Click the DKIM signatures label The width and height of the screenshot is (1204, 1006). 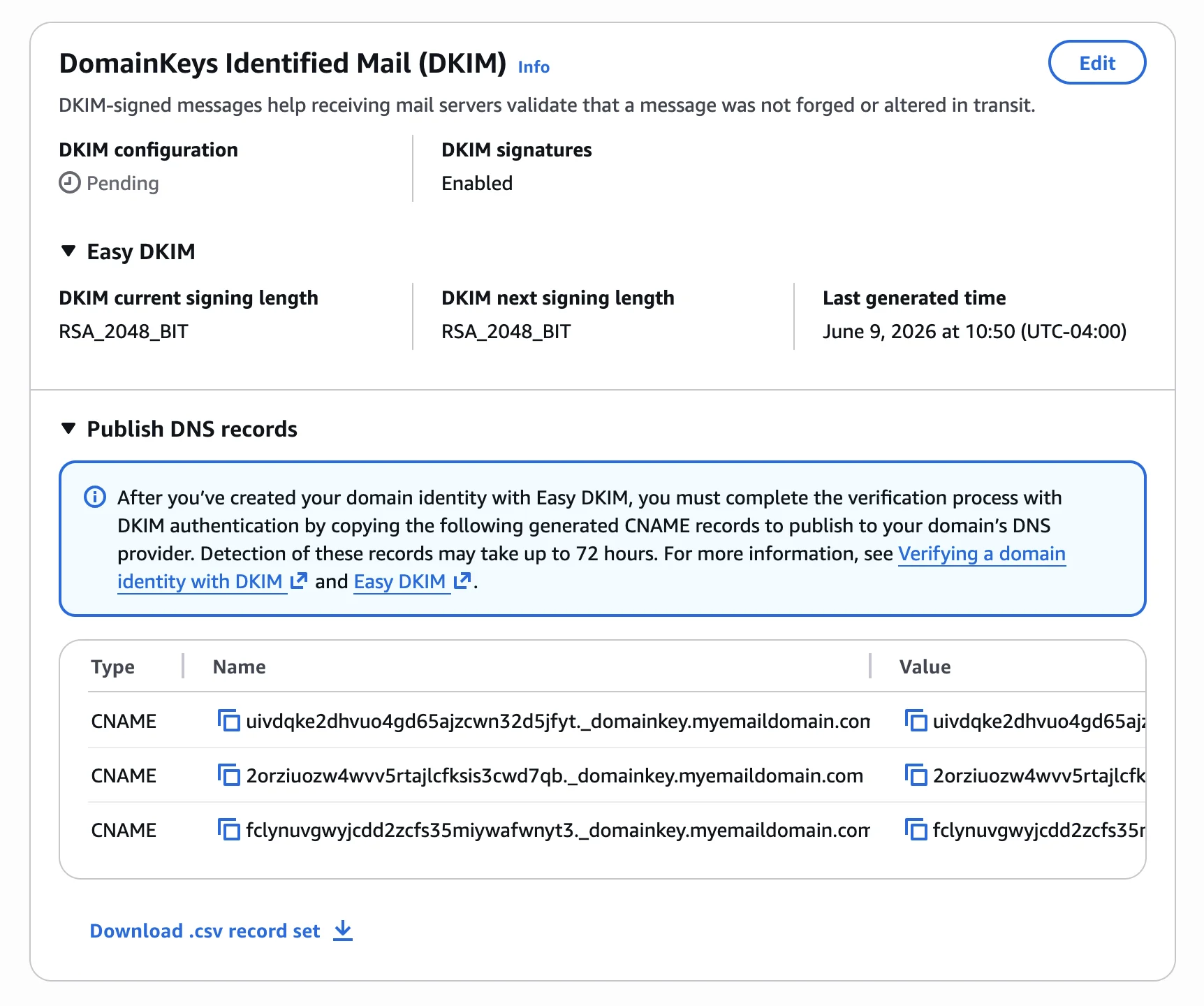click(517, 150)
